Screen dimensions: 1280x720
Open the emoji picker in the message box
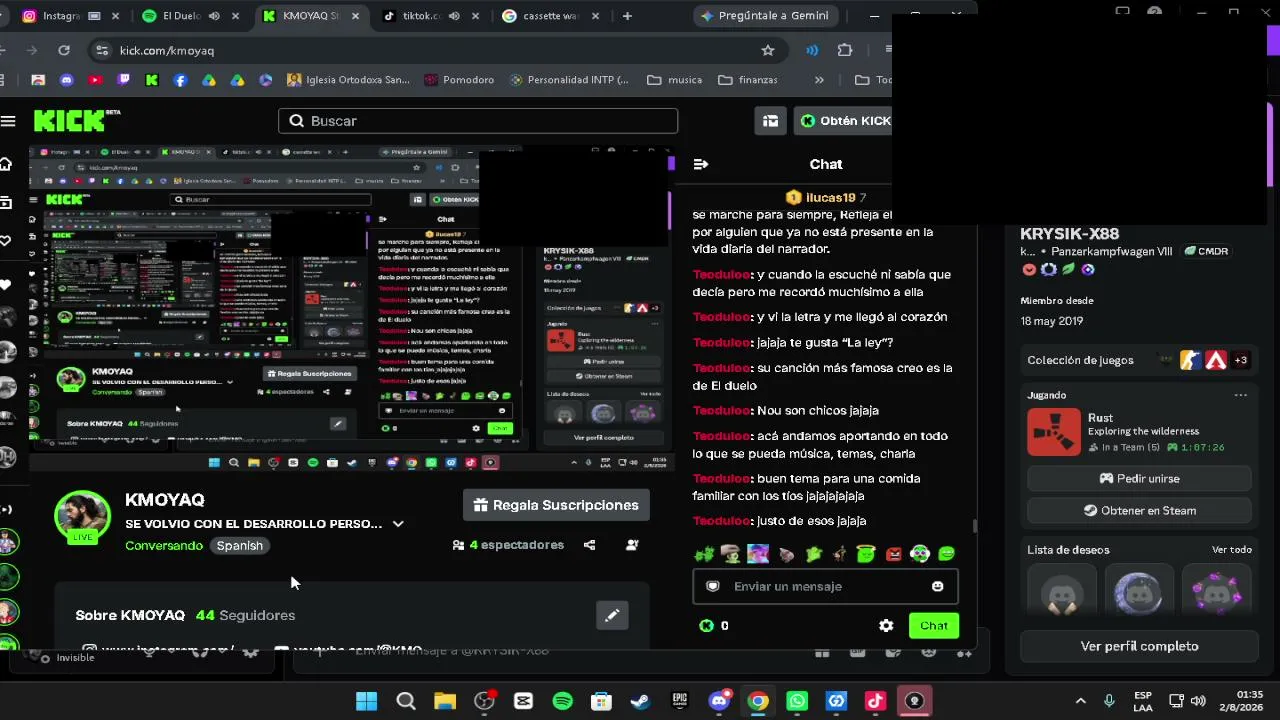[937, 587]
